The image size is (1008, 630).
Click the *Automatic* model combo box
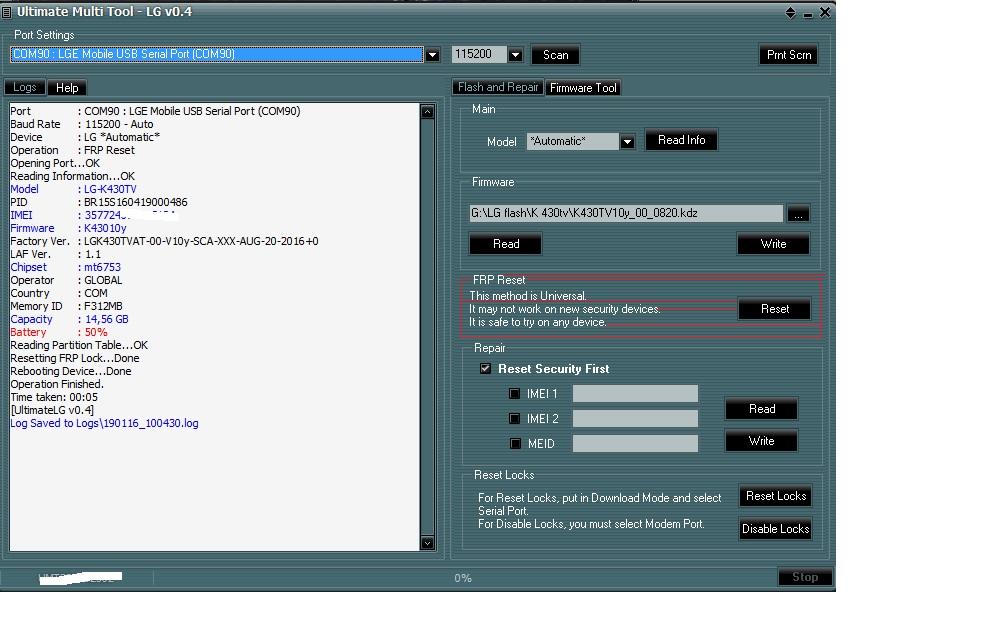click(573, 141)
